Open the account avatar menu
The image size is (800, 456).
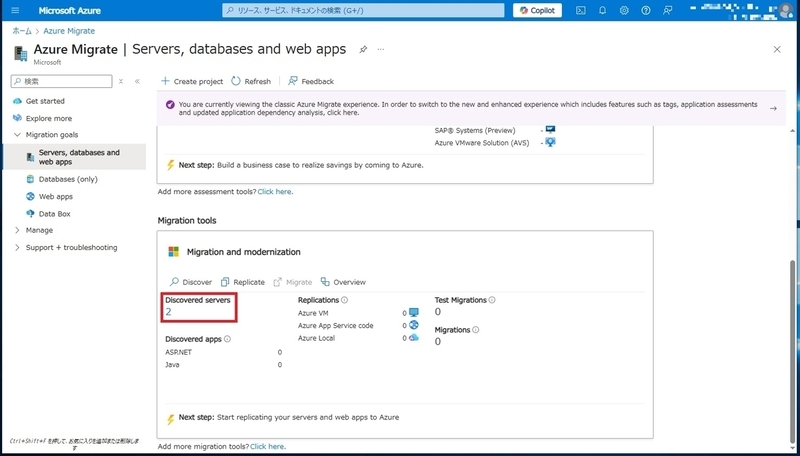click(x=786, y=10)
